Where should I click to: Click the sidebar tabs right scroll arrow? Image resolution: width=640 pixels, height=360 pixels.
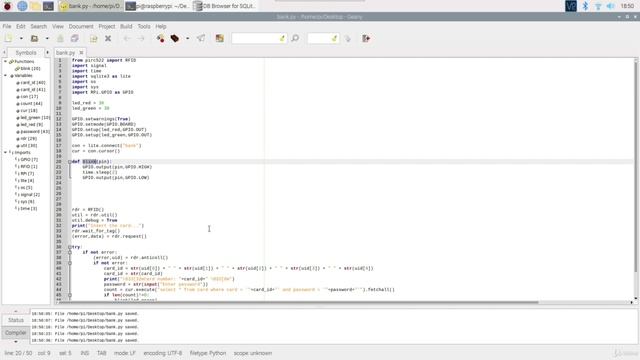coord(47,53)
